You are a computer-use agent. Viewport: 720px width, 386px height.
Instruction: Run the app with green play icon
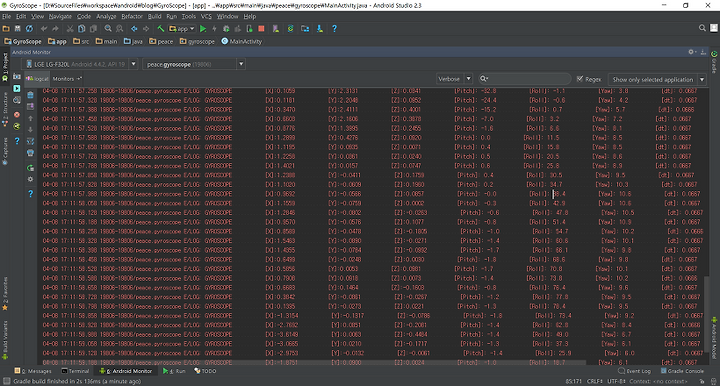point(203,28)
